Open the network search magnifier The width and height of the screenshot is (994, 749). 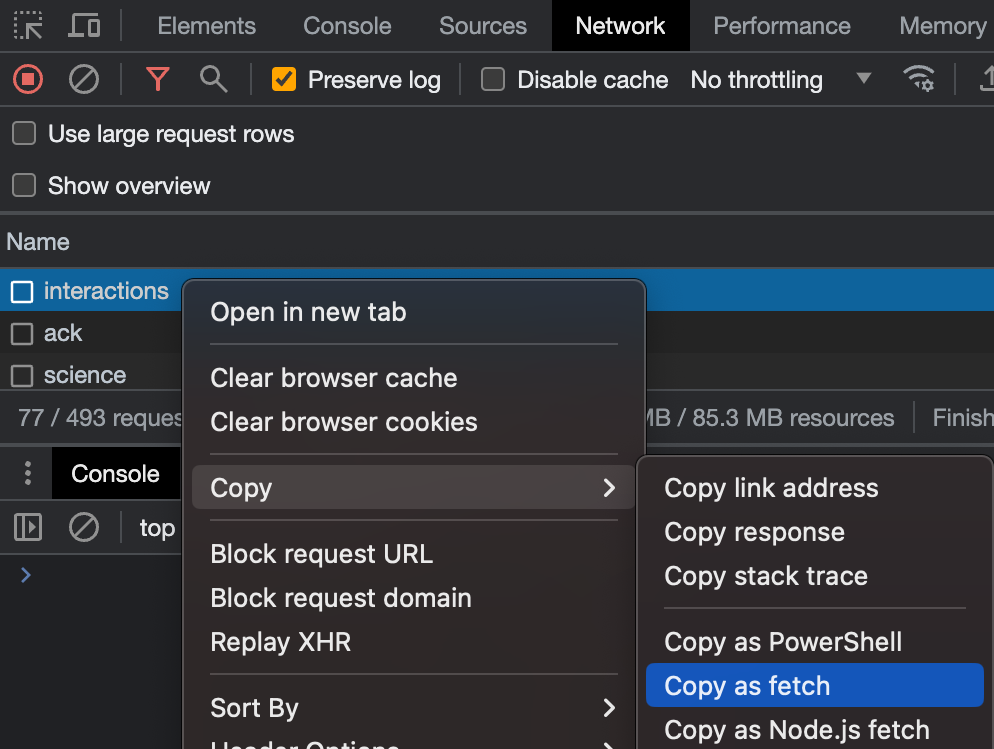(213, 80)
